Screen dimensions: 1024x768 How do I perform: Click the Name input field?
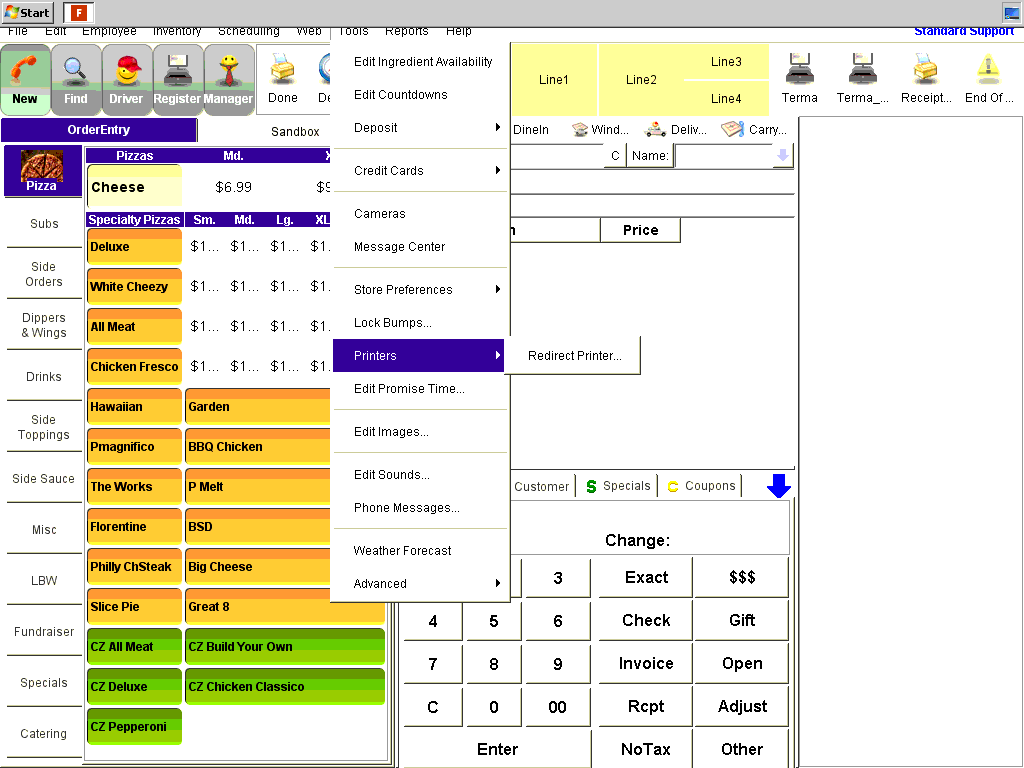[723, 156]
